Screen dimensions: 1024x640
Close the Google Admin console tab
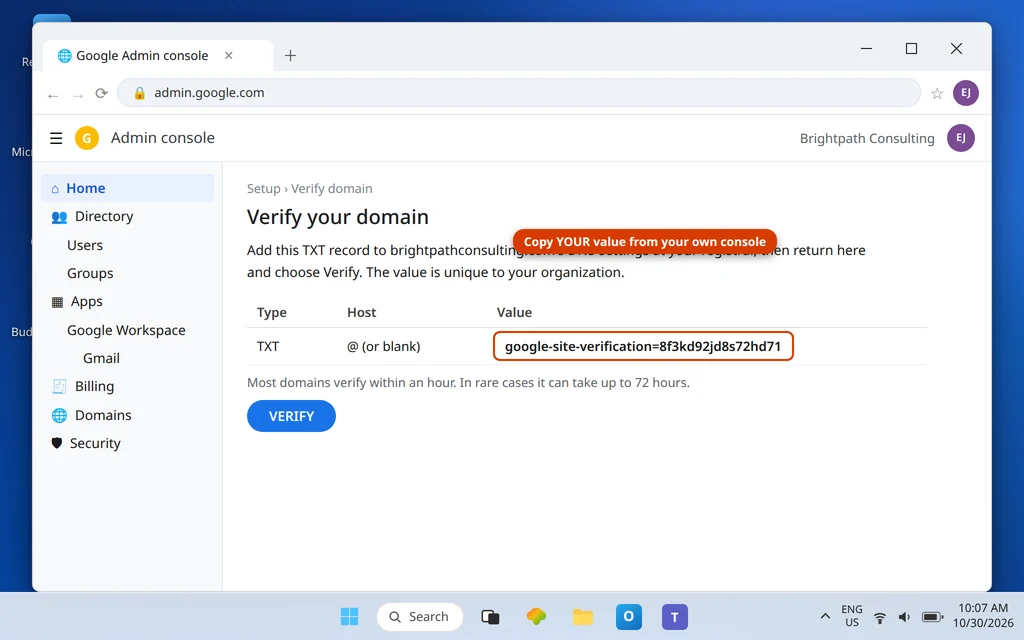tap(229, 56)
